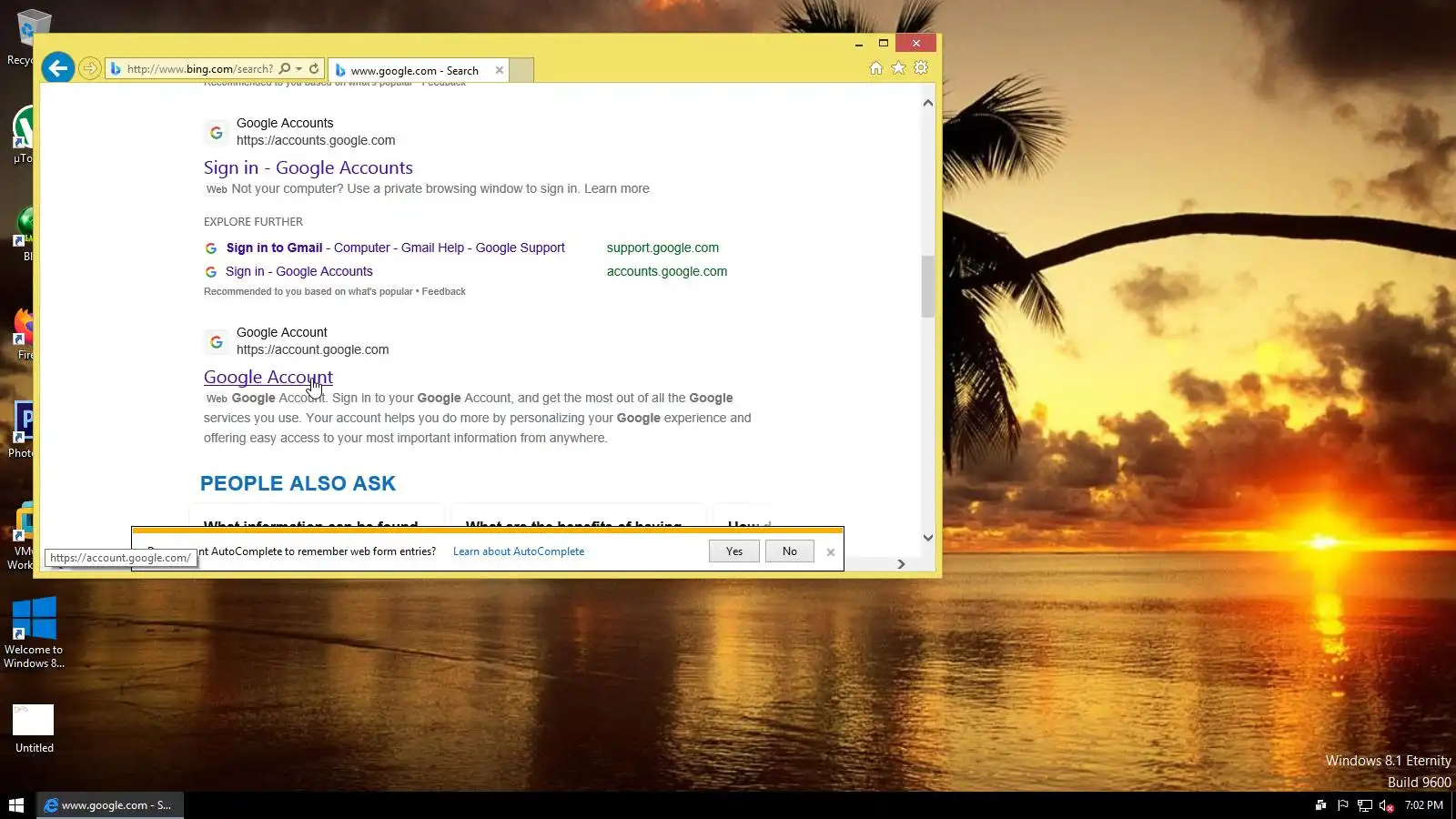This screenshot has width=1456, height=819.
Task: Click the horizontal scroll right arrow
Action: point(901,564)
